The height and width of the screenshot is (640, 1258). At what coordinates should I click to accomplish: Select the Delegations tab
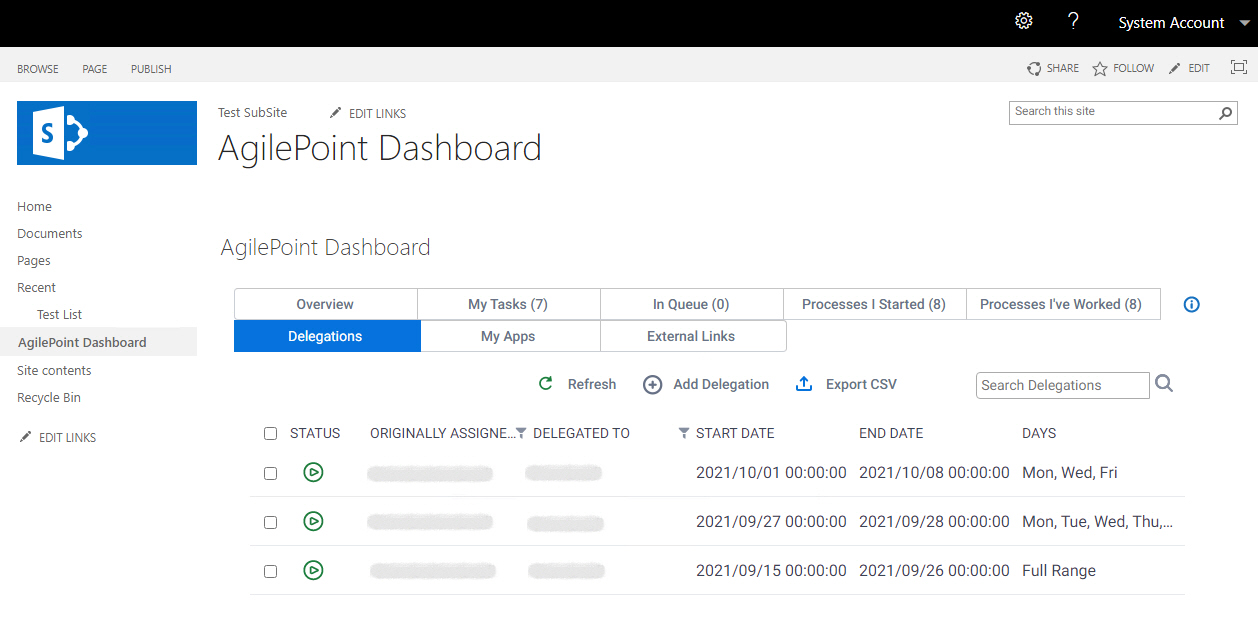click(x=325, y=336)
